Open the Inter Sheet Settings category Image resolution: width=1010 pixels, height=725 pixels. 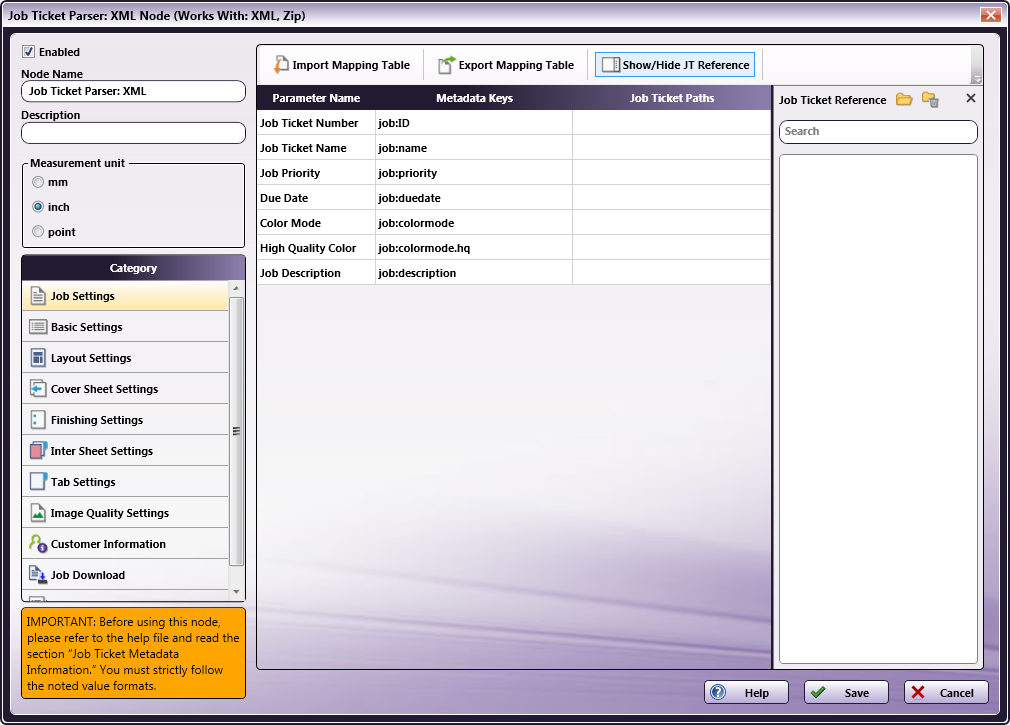pos(126,451)
